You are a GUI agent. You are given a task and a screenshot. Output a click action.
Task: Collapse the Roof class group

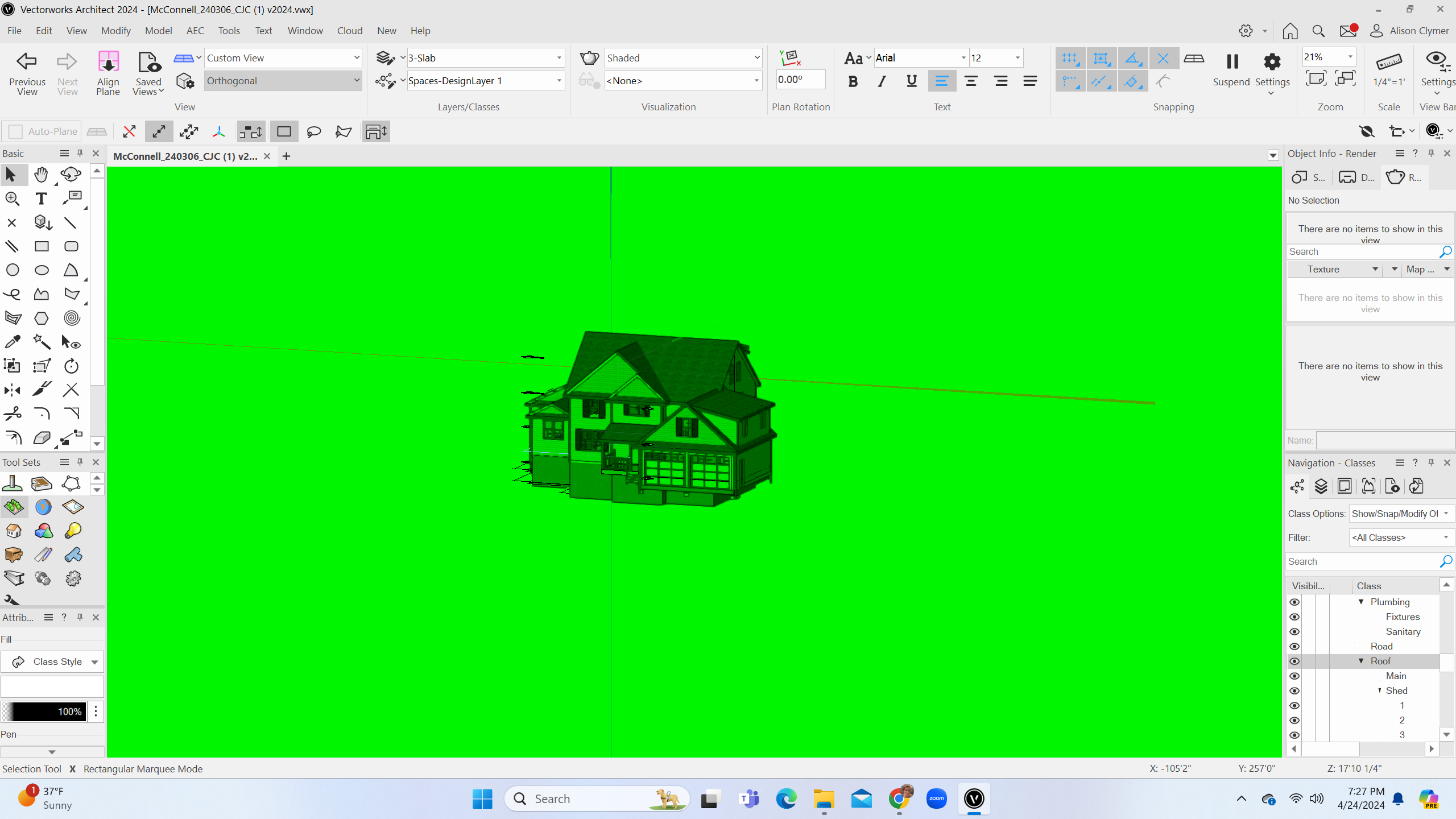coord(1361,661)
